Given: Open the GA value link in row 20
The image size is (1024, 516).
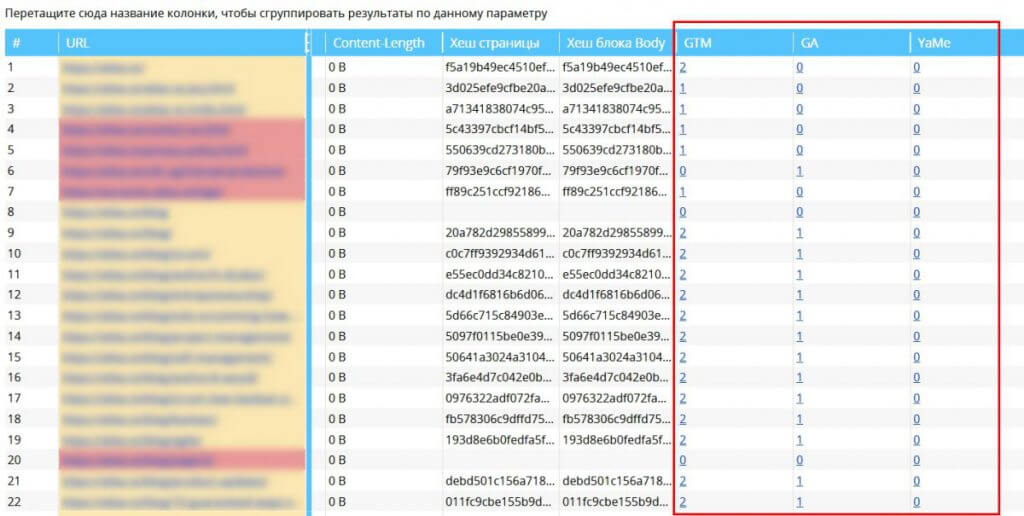Looking at the screenshot, I should 800,460.
